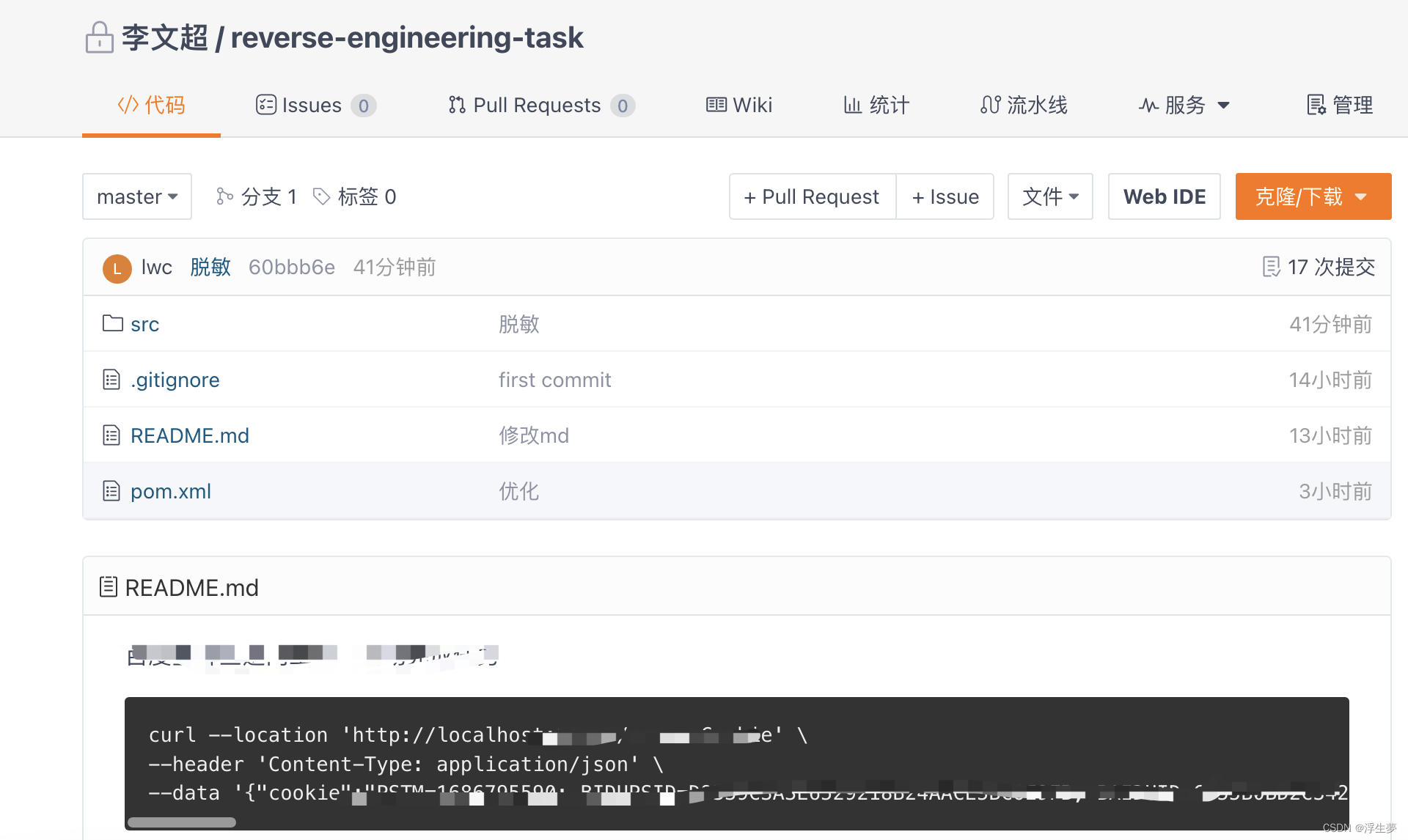Expand the master branch dropdown

point(136,196)
